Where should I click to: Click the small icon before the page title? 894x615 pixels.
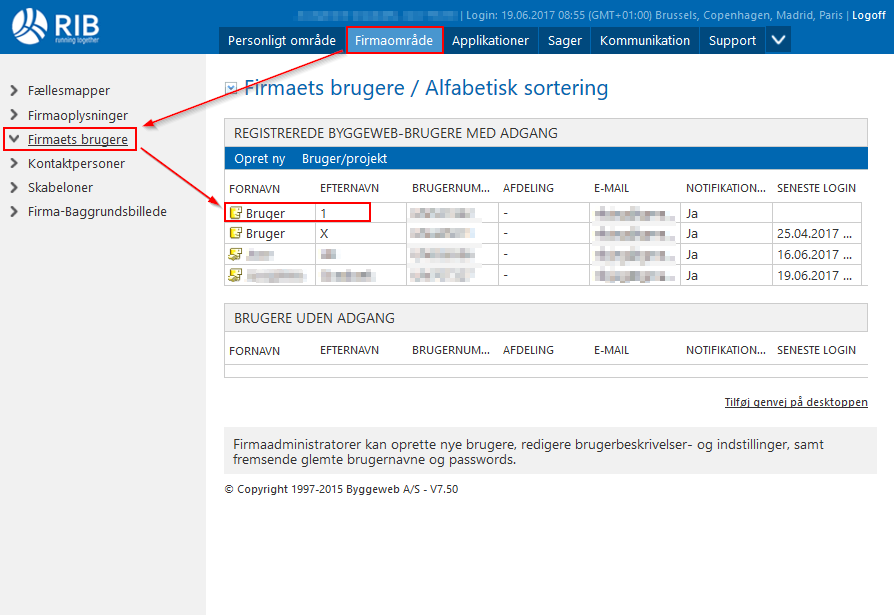pos(231,89)
